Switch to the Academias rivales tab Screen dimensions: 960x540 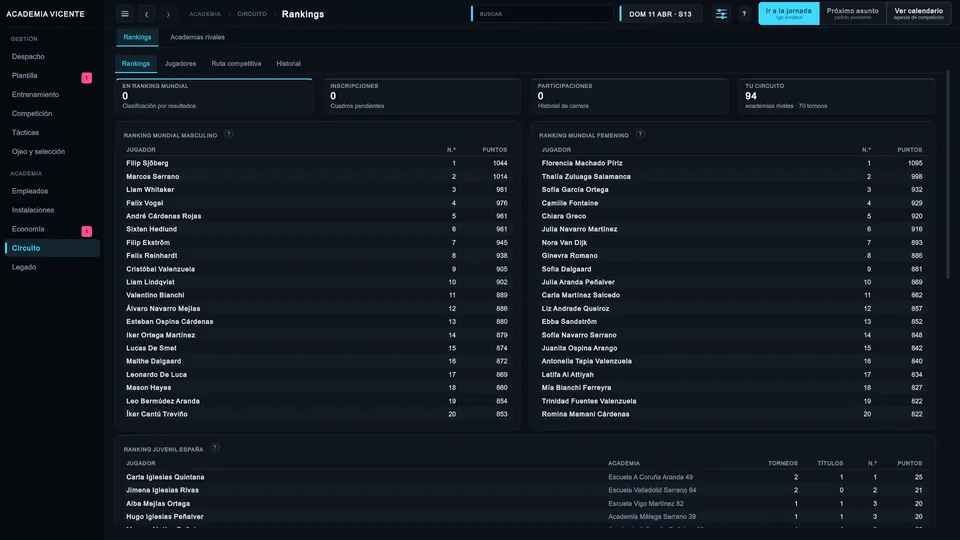197,37
